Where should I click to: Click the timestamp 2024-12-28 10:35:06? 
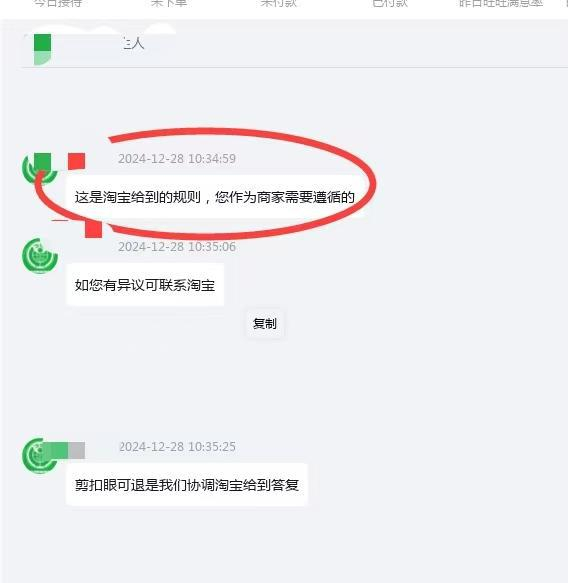tap(177, 247)
